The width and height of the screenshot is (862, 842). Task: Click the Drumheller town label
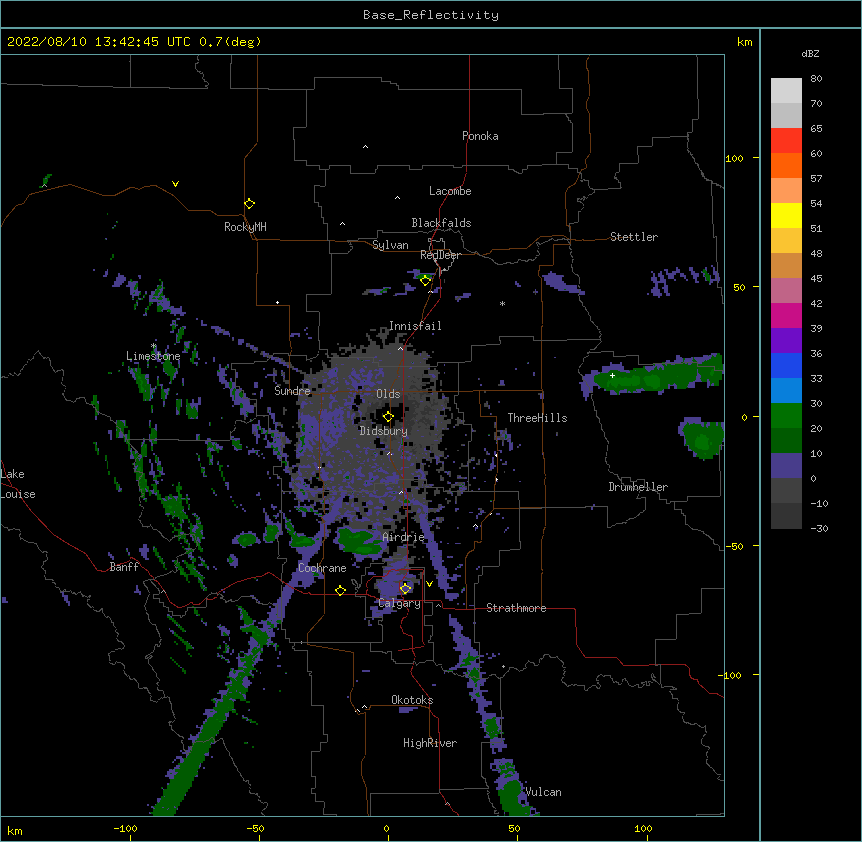pos(637,487)
